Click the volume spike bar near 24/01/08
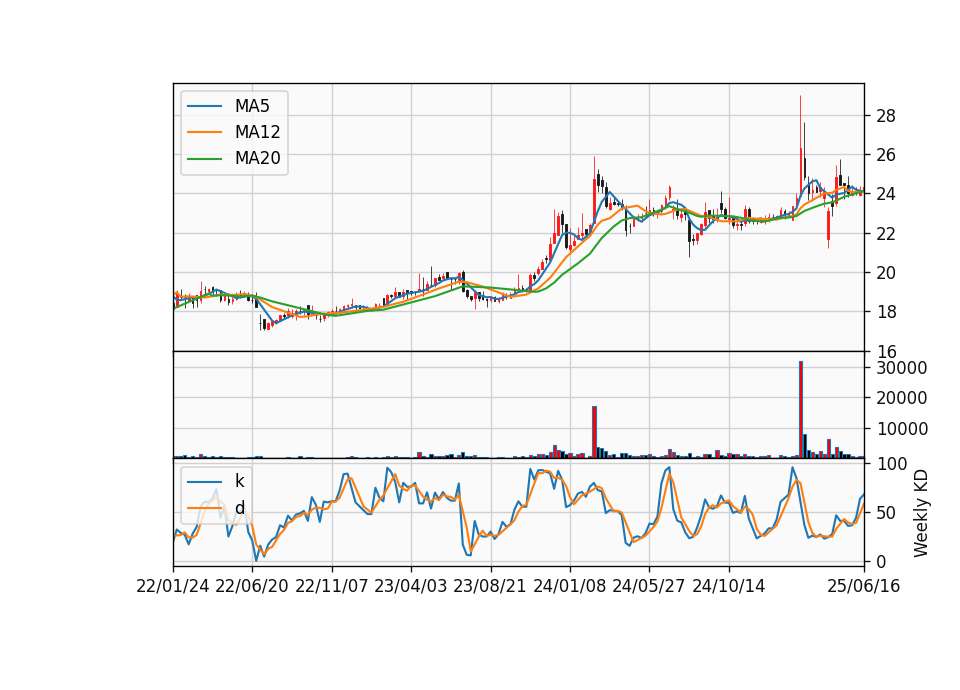 click(x=594, y=432)
